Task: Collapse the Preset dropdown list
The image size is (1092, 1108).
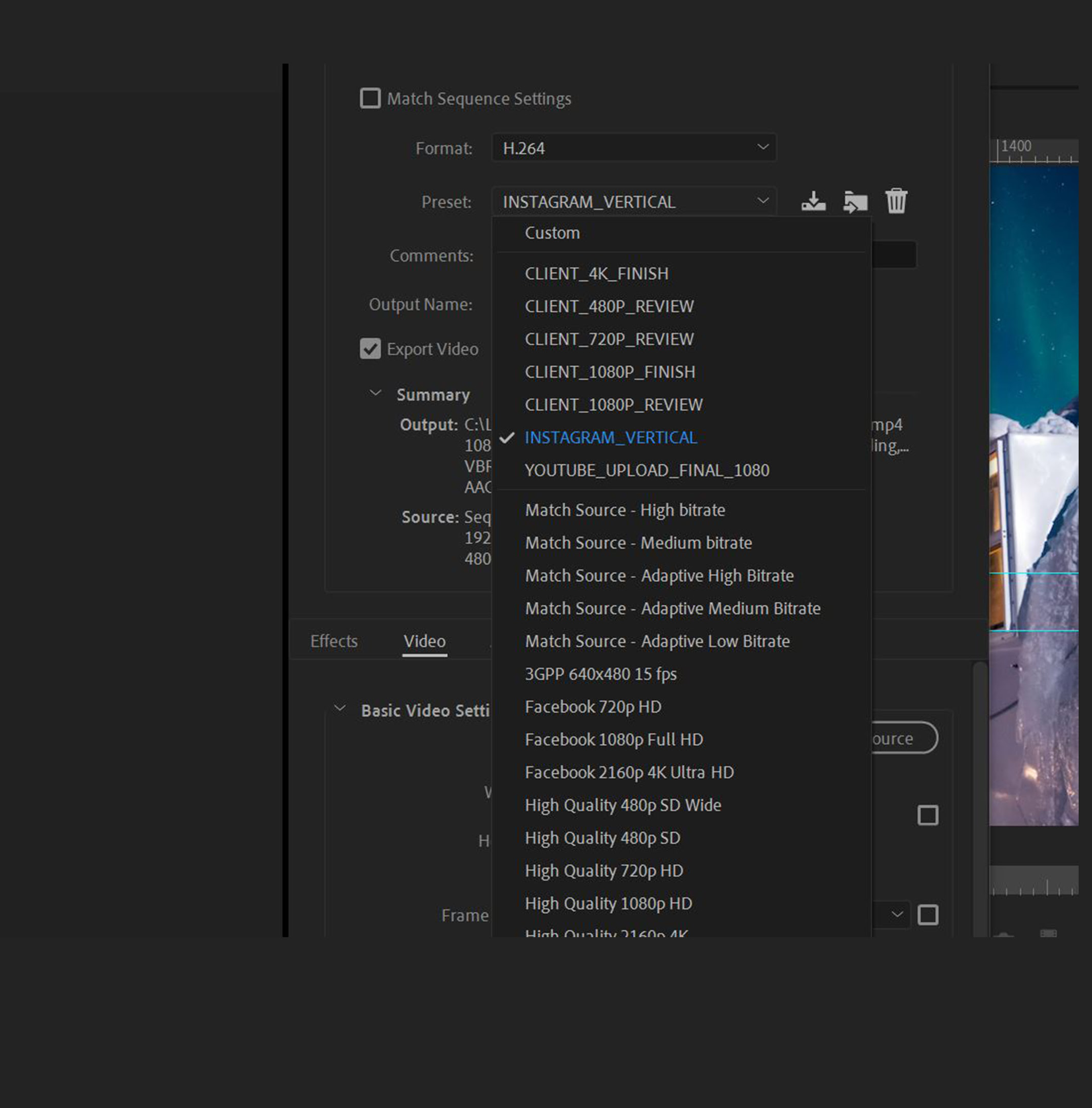Action: point(634,202)
